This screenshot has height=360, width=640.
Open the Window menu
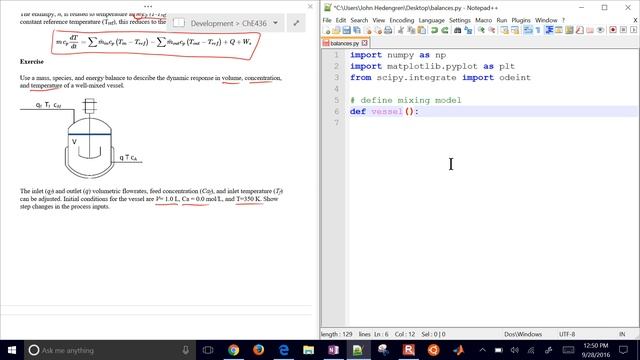click(x=546, y=20)
